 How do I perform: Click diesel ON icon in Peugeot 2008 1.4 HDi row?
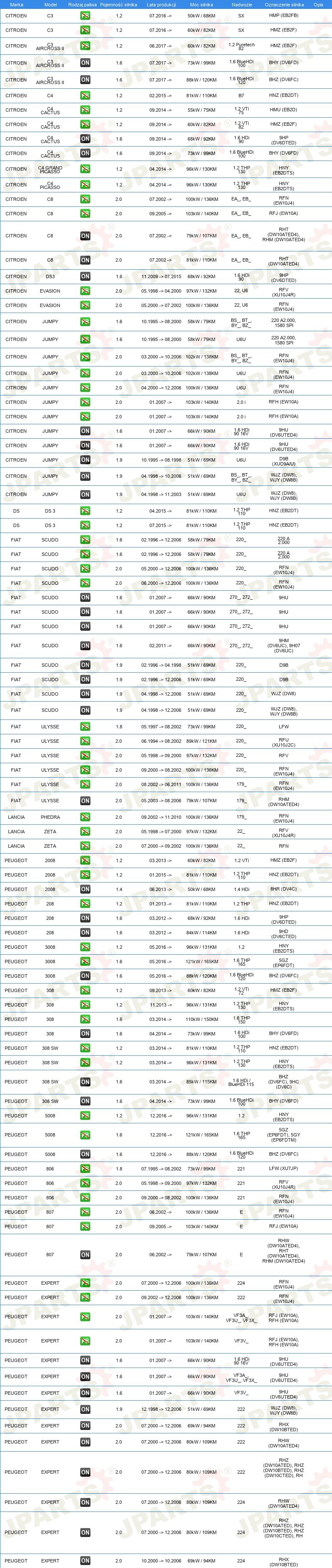(85, 889)
